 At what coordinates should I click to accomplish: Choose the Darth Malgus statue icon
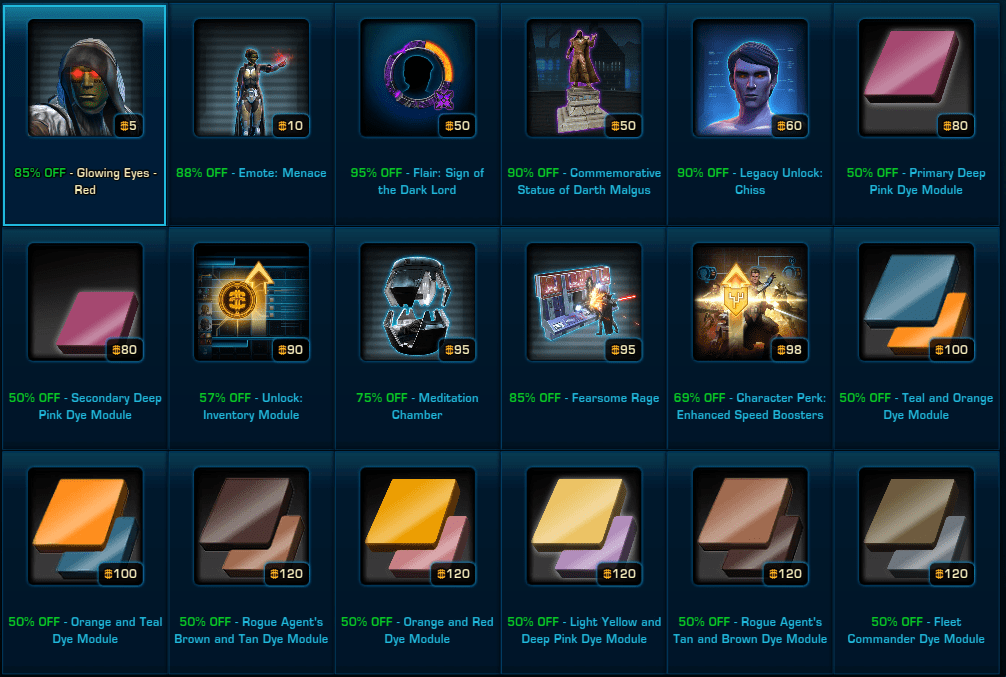coord(583,78)
